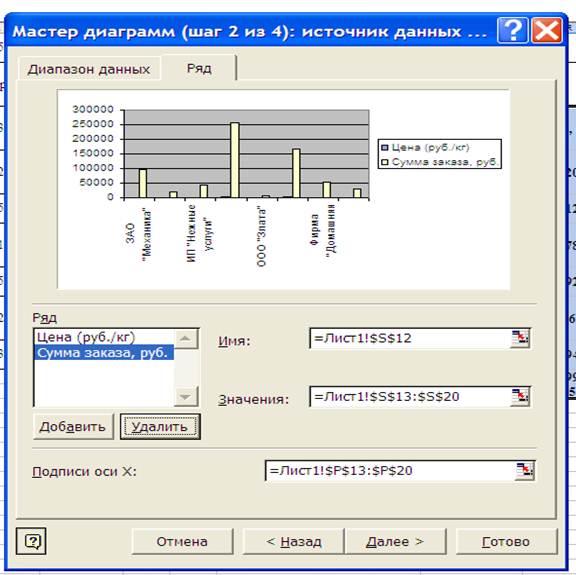
Task: Select the Ряд tab
Action: pyautogui.click(x=199, y=68)
